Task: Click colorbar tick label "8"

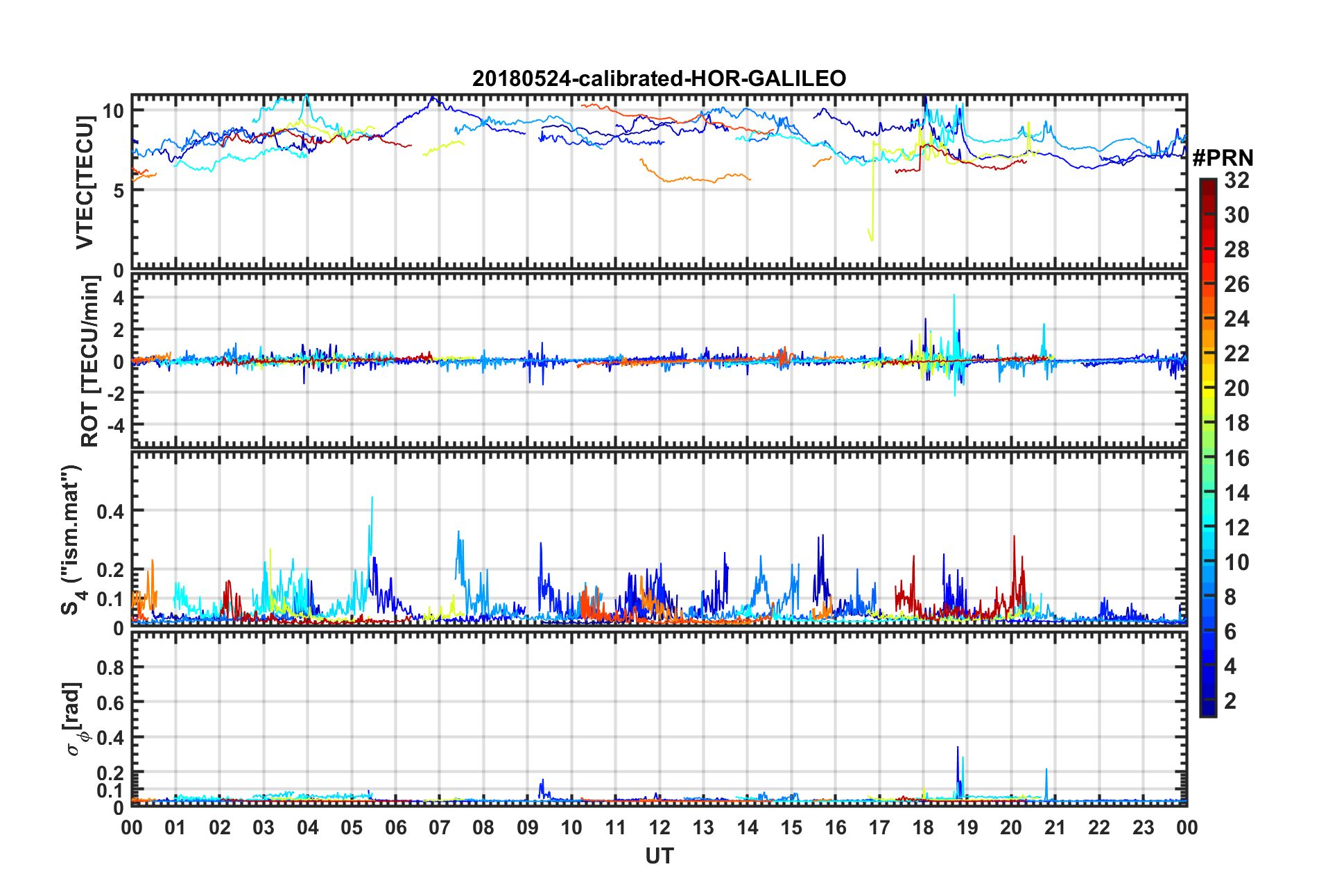Action: (1230, 597)
